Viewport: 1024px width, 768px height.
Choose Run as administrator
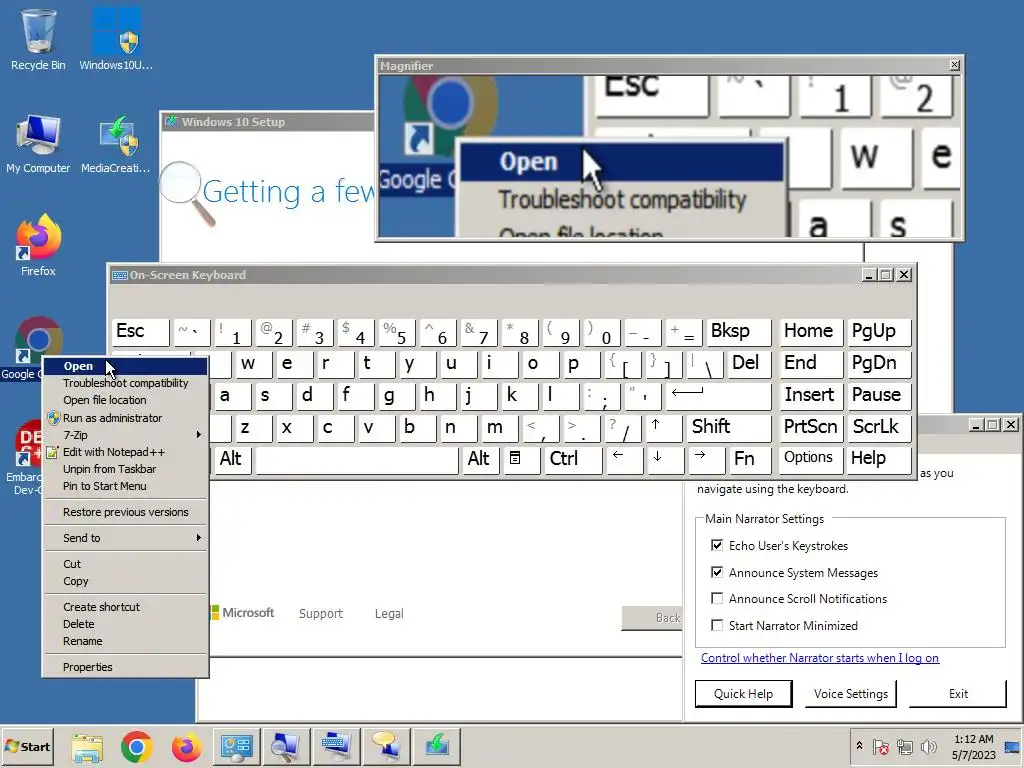[124, 418]
